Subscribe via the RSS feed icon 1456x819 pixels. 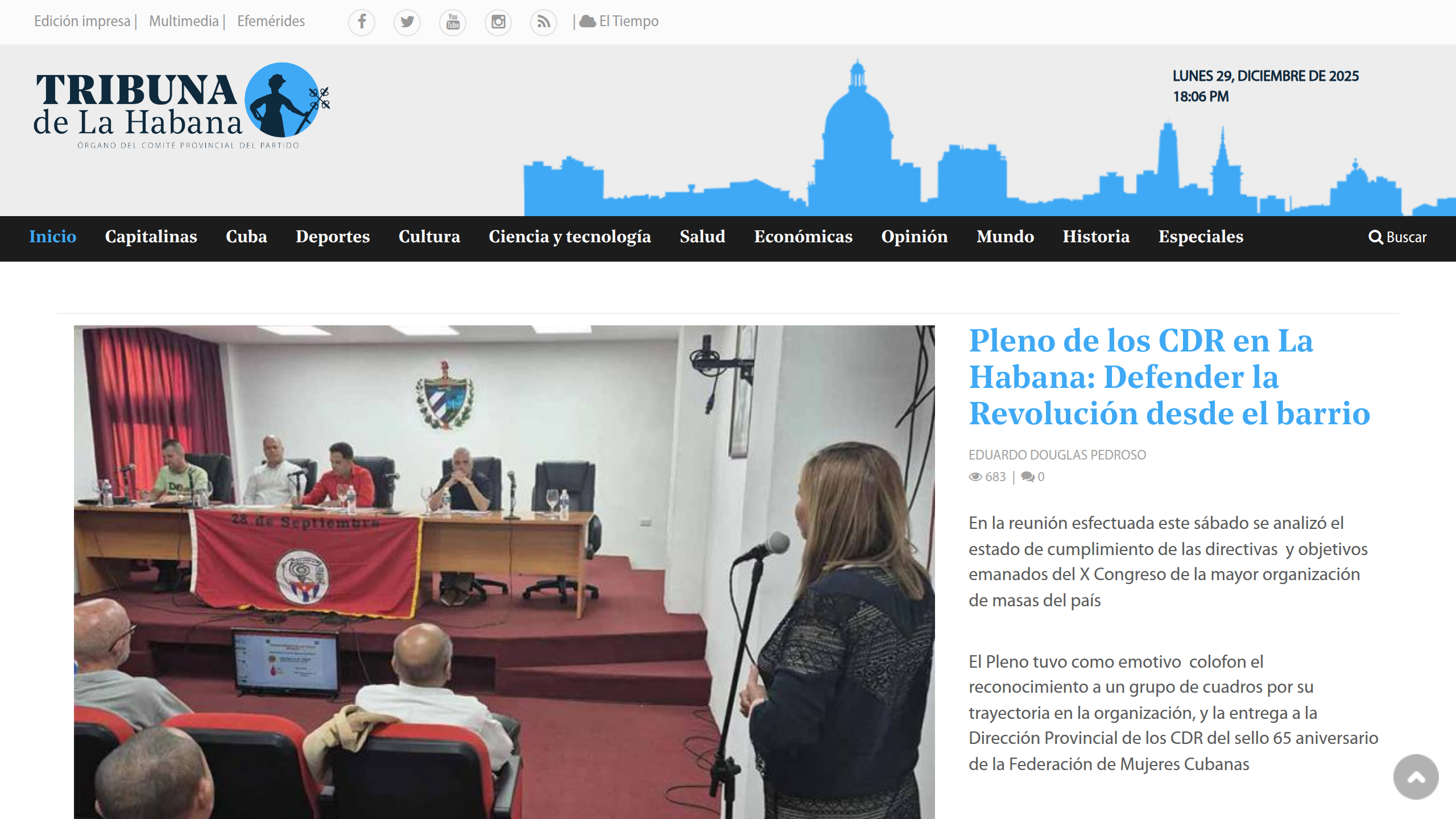544,22
